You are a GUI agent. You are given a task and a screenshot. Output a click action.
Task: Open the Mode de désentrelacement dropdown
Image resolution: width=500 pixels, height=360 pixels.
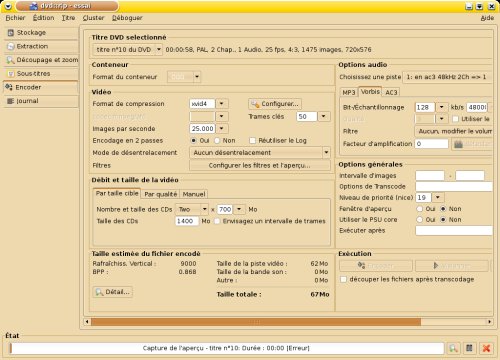pos(326,153)
